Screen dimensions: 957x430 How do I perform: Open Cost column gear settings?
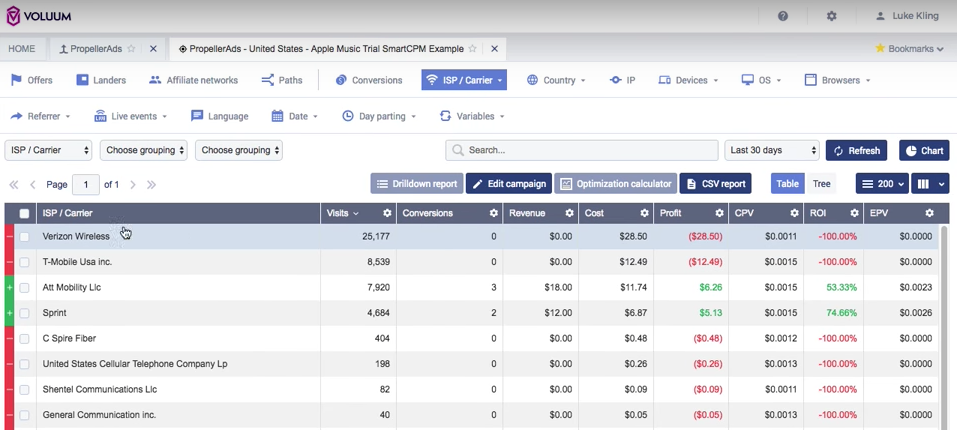click(x=644, y=213)
